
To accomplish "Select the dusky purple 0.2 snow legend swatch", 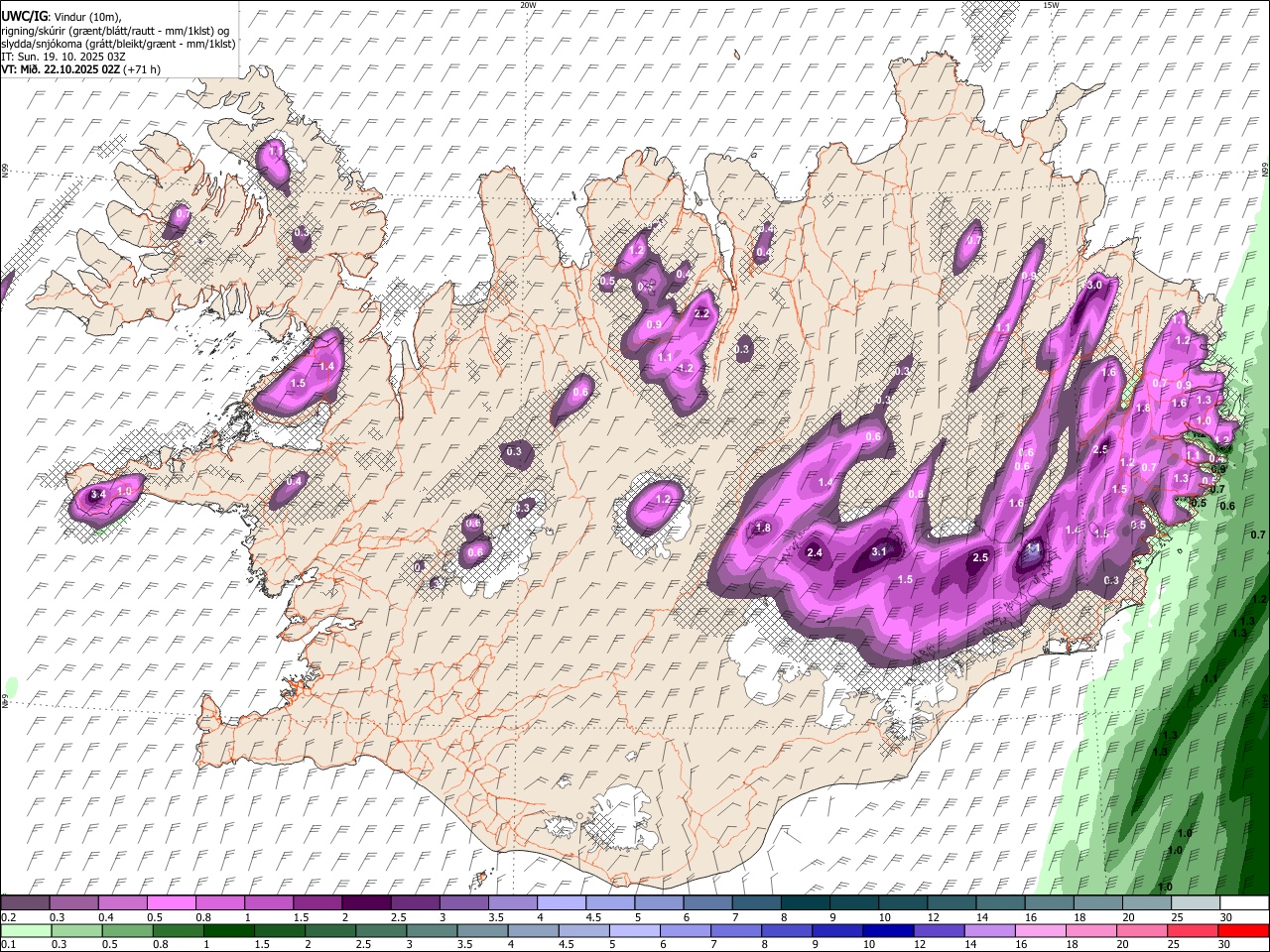I will 25,903.
